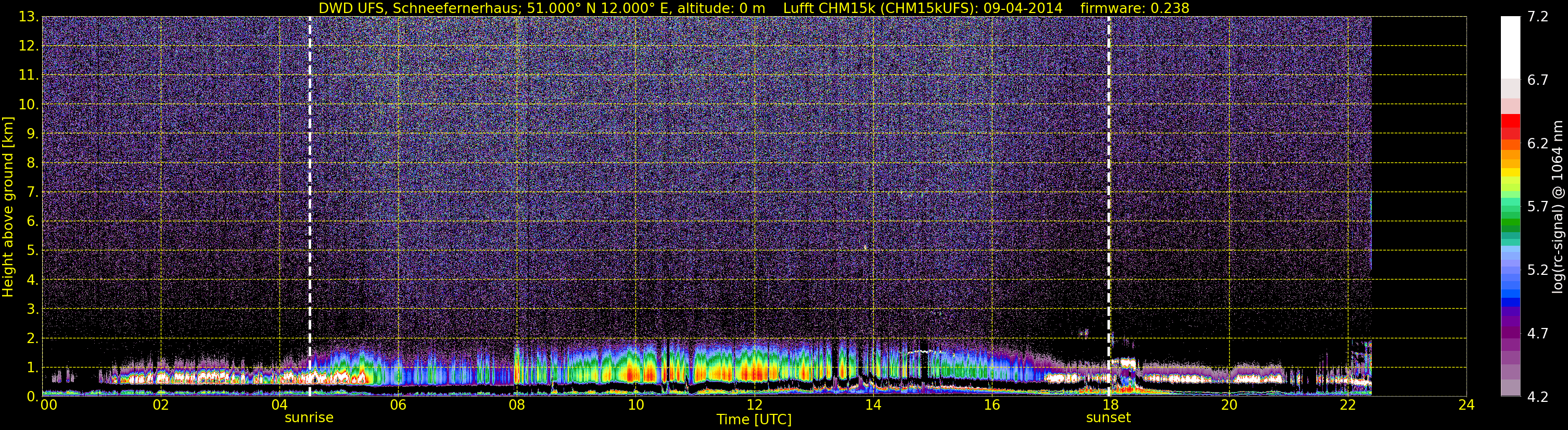Click the 'Time [UTC]' axis label
The image size is (1568, 430).
point(754,420)
